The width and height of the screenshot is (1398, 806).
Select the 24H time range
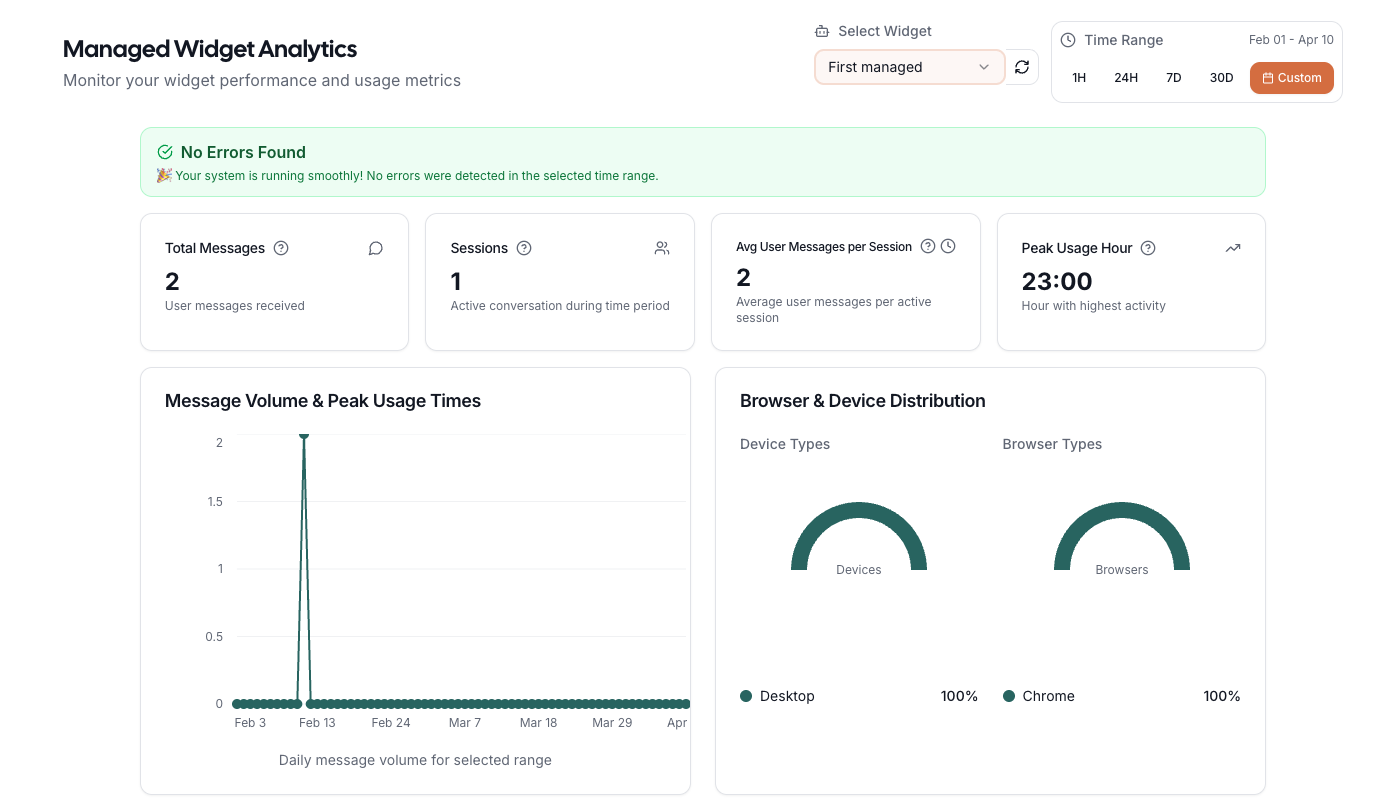click(1126, 78)
